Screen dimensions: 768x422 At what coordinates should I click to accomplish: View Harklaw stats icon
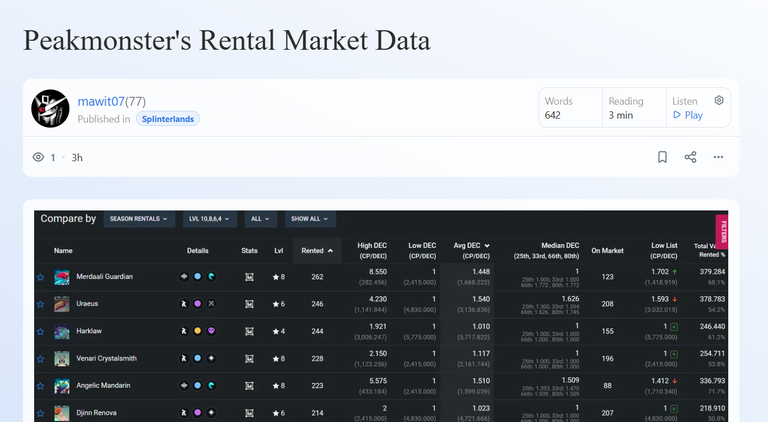249,331
